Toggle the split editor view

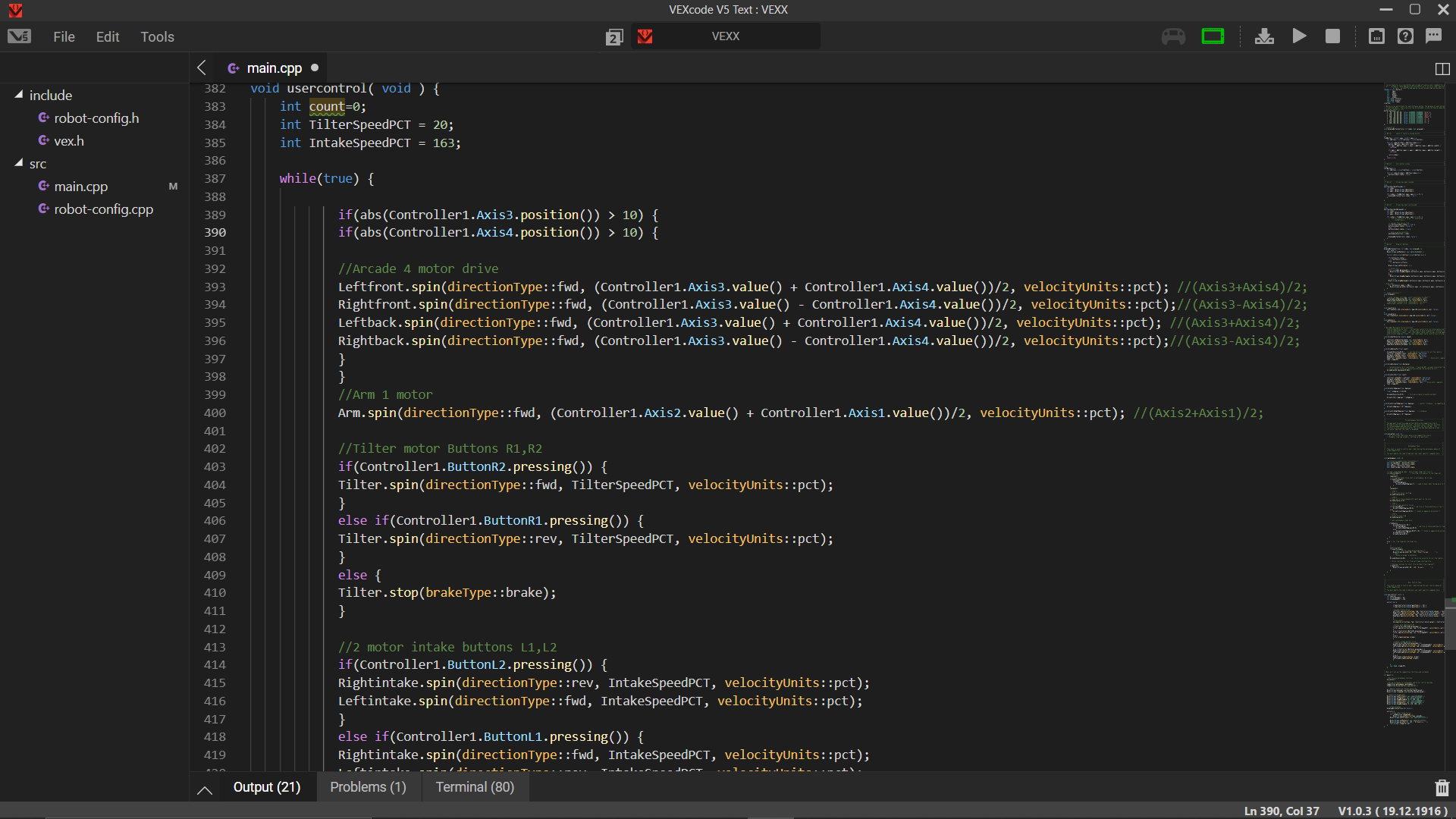(1442, 69)
